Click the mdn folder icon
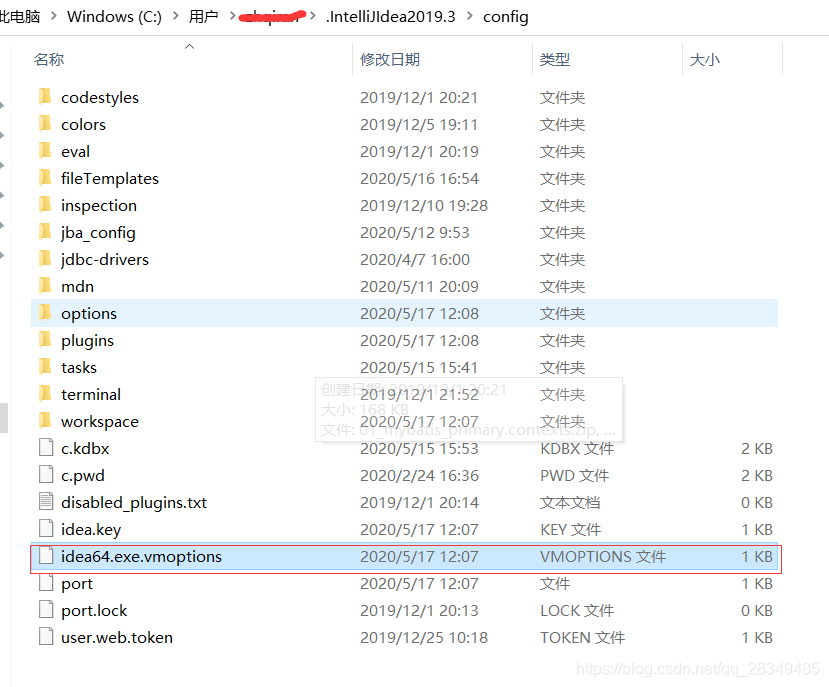The image size is (829, 687). point(45,286)
